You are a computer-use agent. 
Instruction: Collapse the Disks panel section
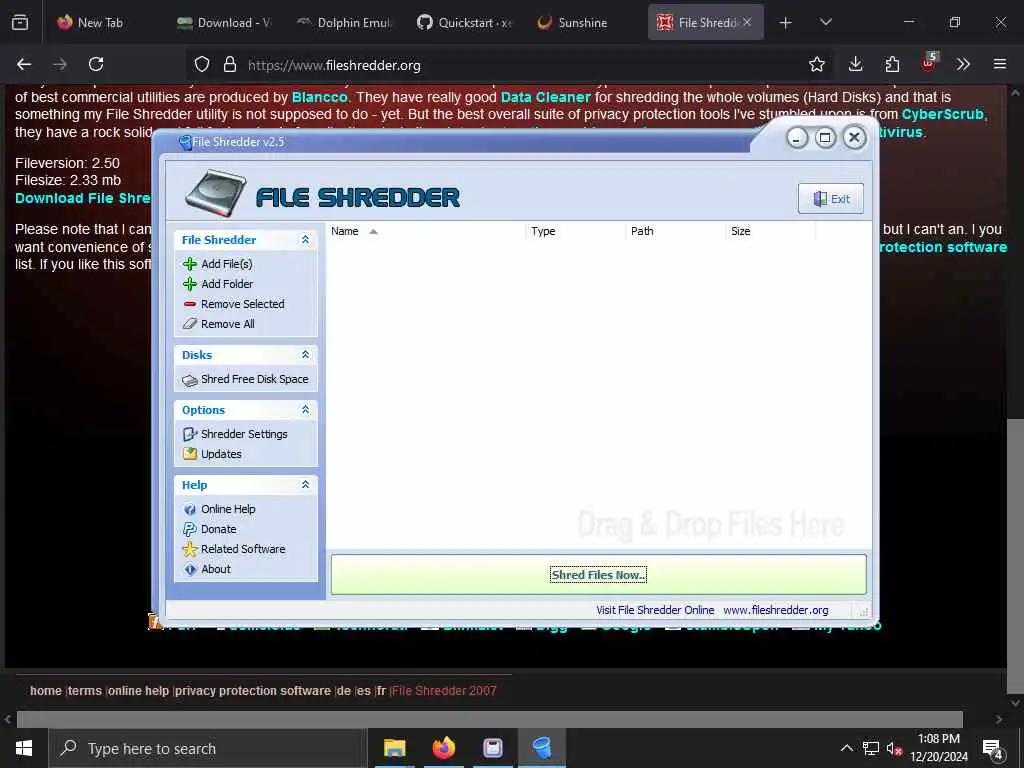pos(305,355)
